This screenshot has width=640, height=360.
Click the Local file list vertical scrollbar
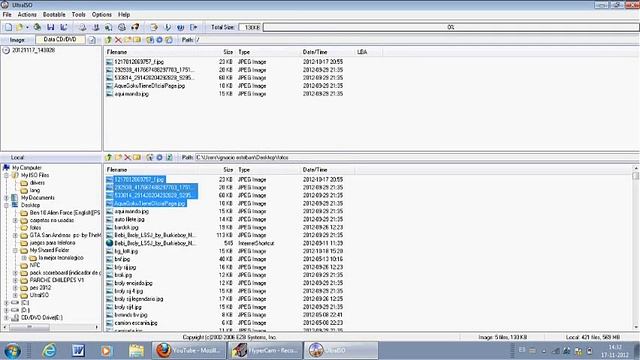(x=636, y=247)
